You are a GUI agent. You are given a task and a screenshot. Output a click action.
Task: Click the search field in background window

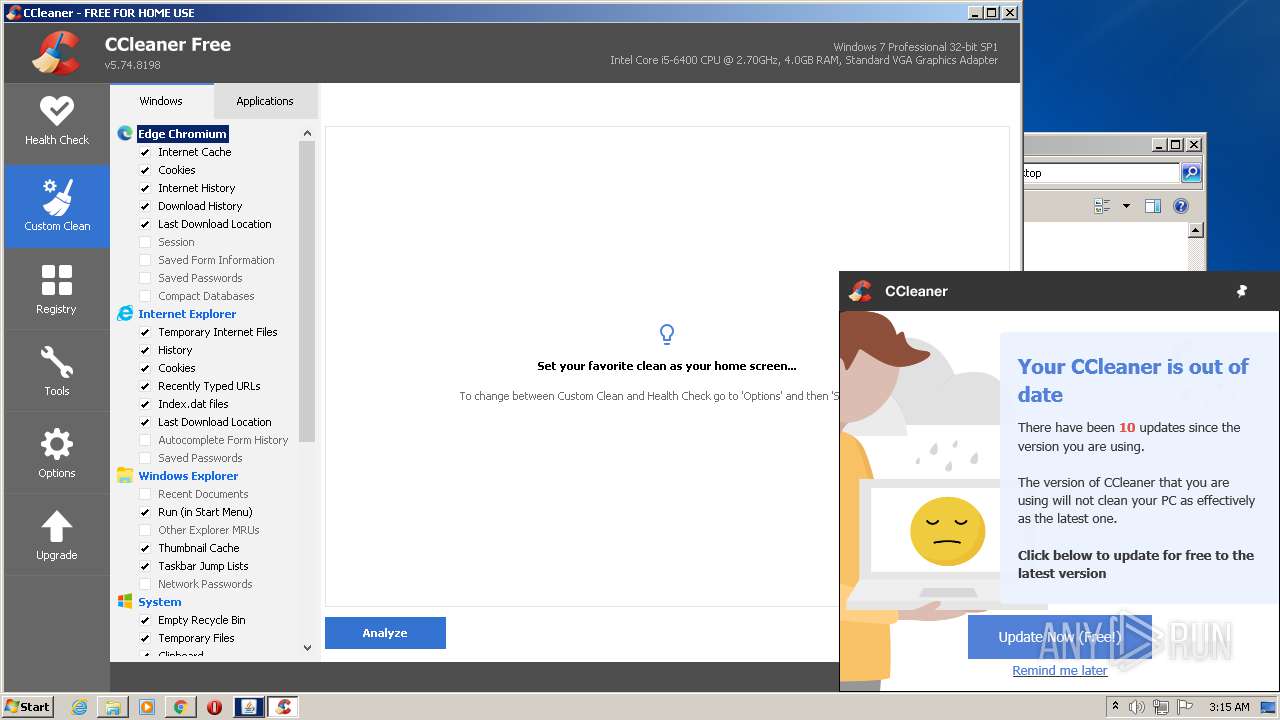1101,173
